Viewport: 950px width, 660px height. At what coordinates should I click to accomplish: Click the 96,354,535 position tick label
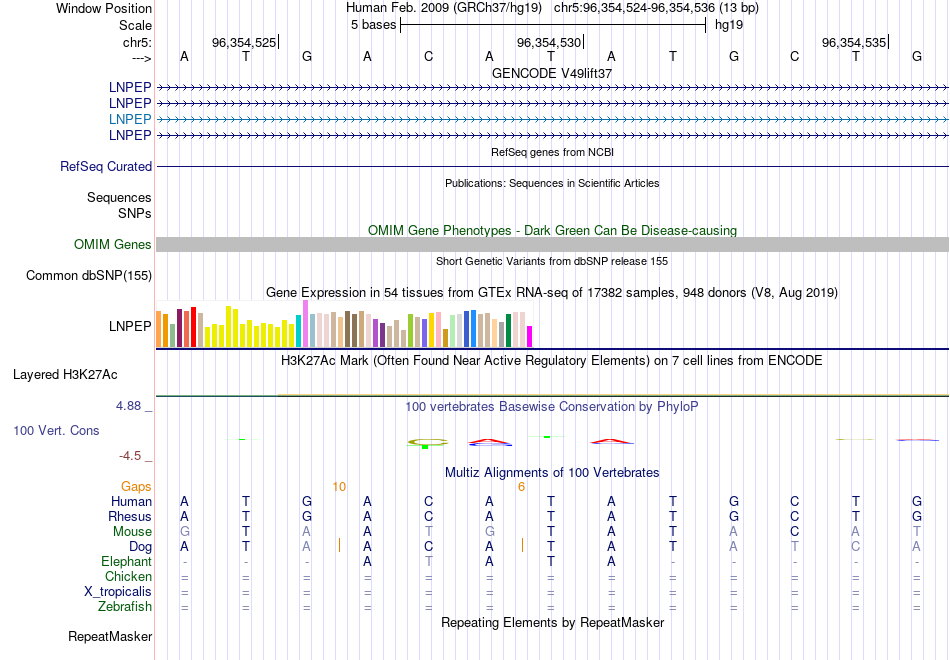(854, 42)
